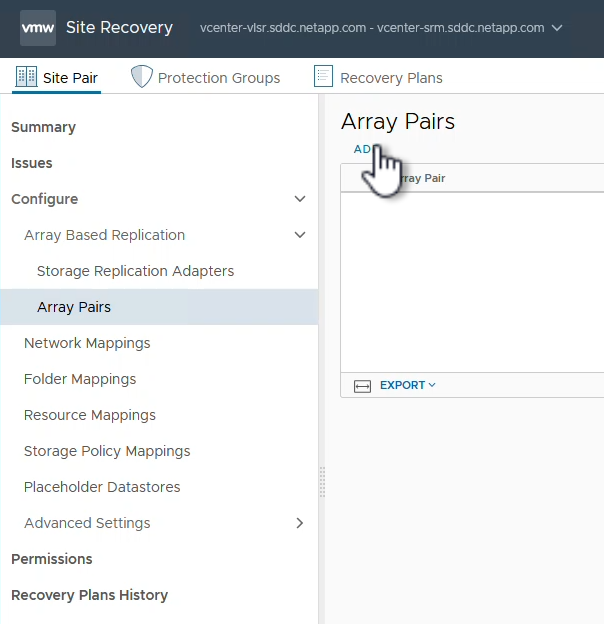604x624 pixels.
Task: Collapse Array Based Replication chevron
Action: 300,235
